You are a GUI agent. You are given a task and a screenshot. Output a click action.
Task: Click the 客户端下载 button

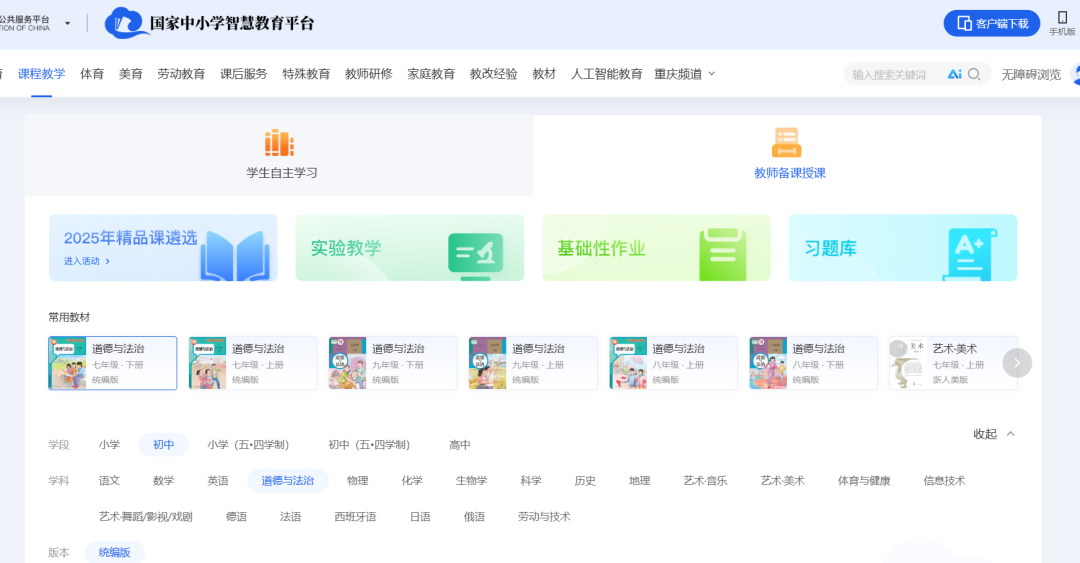(992, 23)
